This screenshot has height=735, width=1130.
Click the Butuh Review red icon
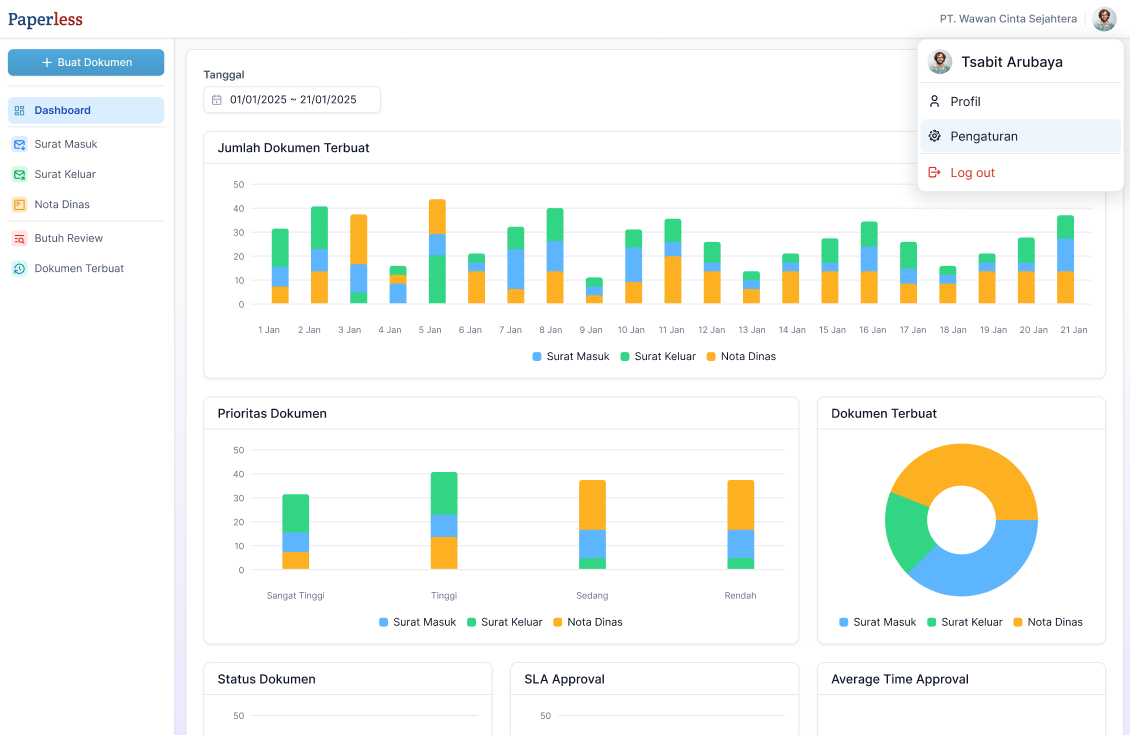(19, 239)
